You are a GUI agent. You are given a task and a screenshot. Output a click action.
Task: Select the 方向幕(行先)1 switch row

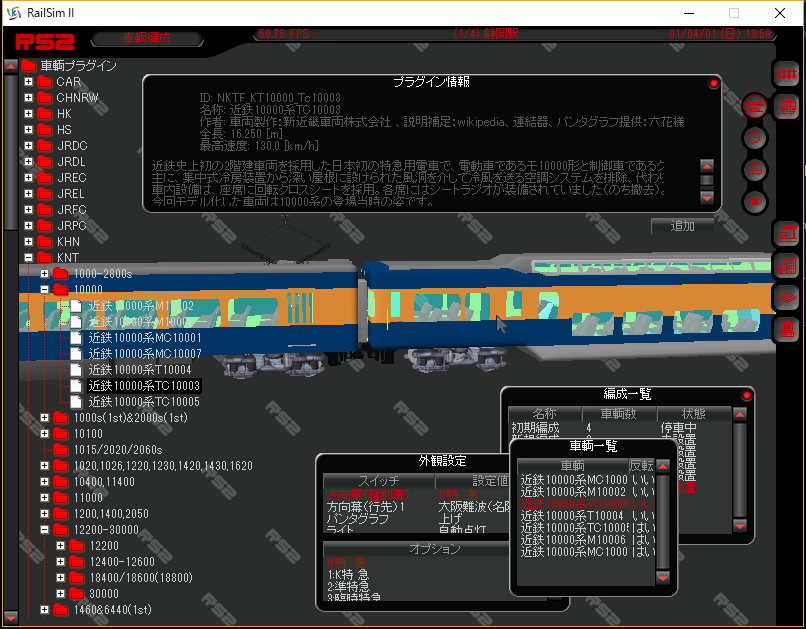pos(419,507)
